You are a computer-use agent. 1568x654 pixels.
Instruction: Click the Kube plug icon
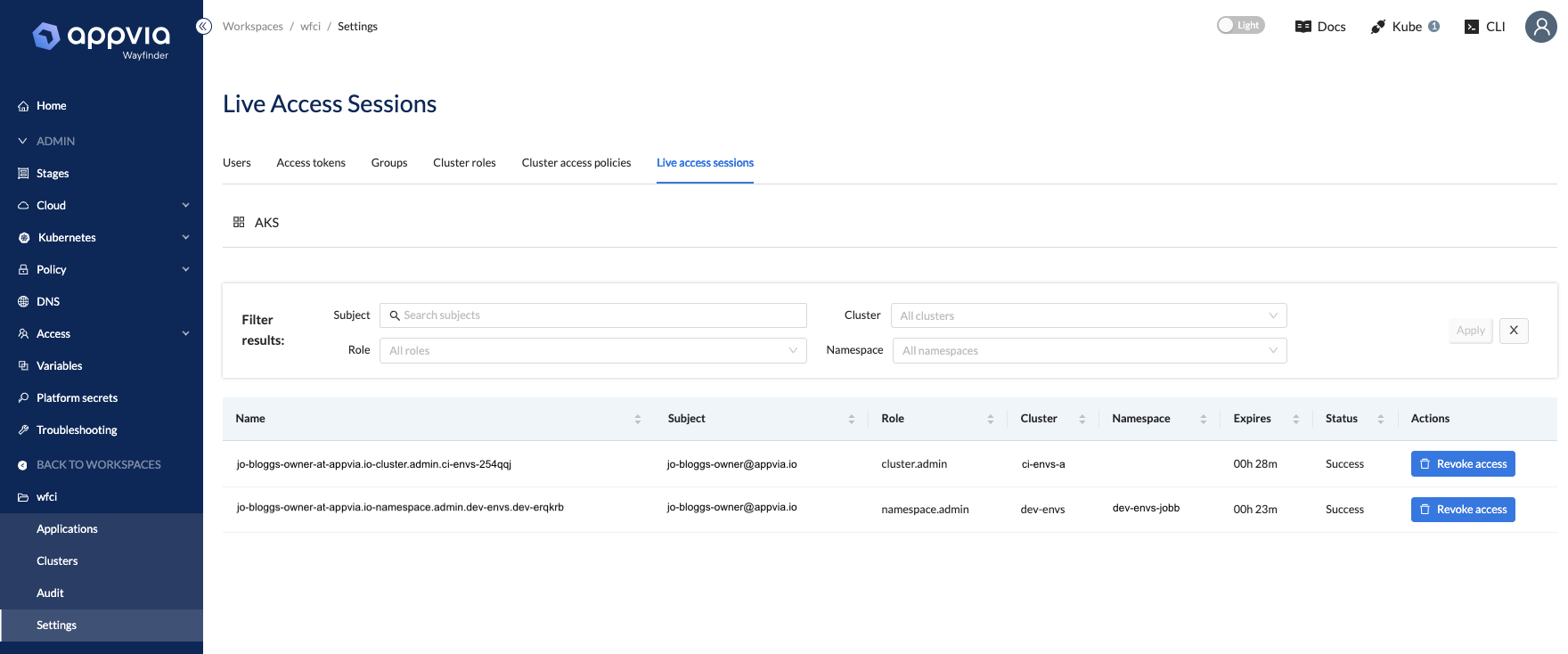tap(1378, 27)
